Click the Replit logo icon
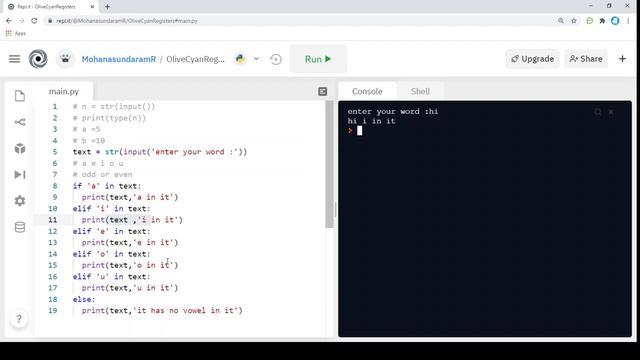The height and width of the screenshot is (360, 640). point(38,59)
